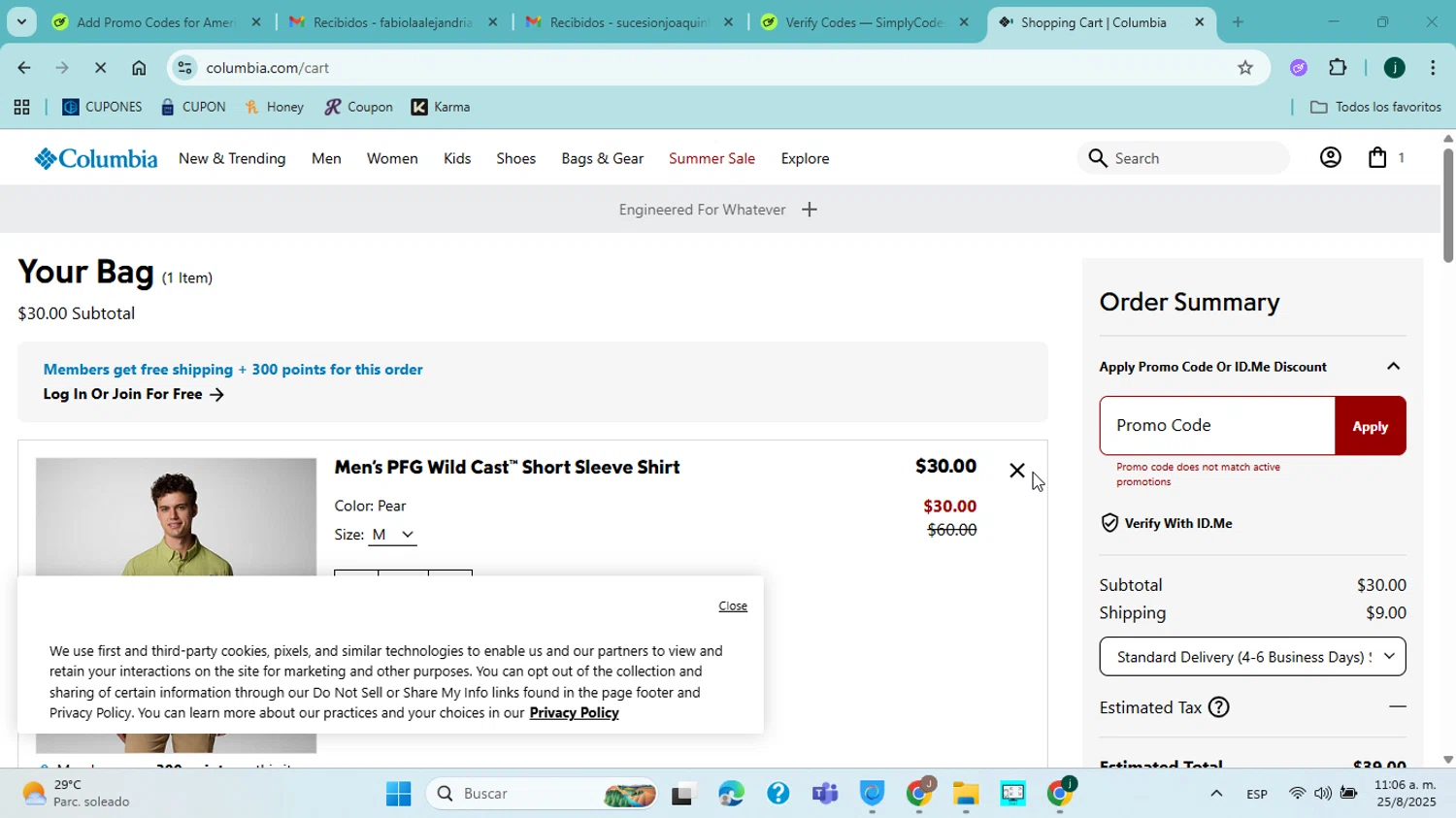Click the taskbar Buscar search box
The image size is (1456, 818).
click(x=544, y=794)
